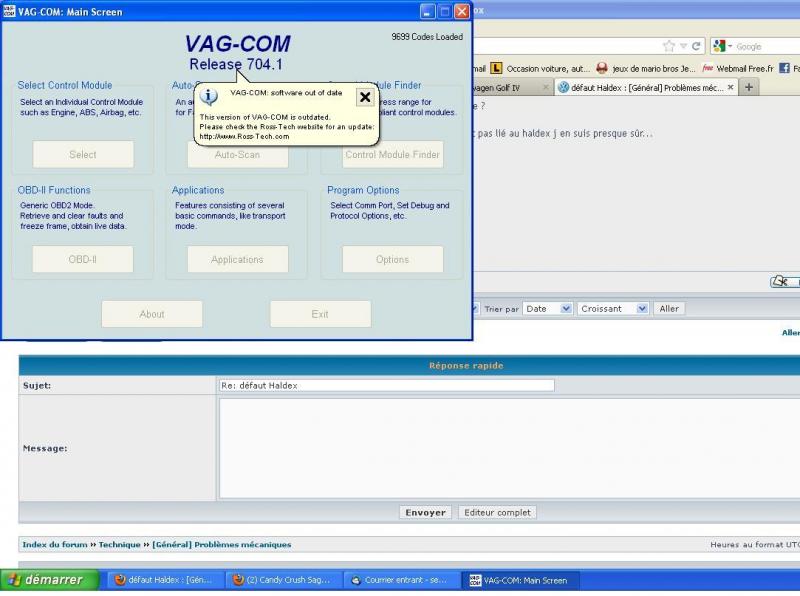Click the Release 704.1 version text
Image resolution: width=800 pixels, height=596 pixels.
tap(236, 64)
